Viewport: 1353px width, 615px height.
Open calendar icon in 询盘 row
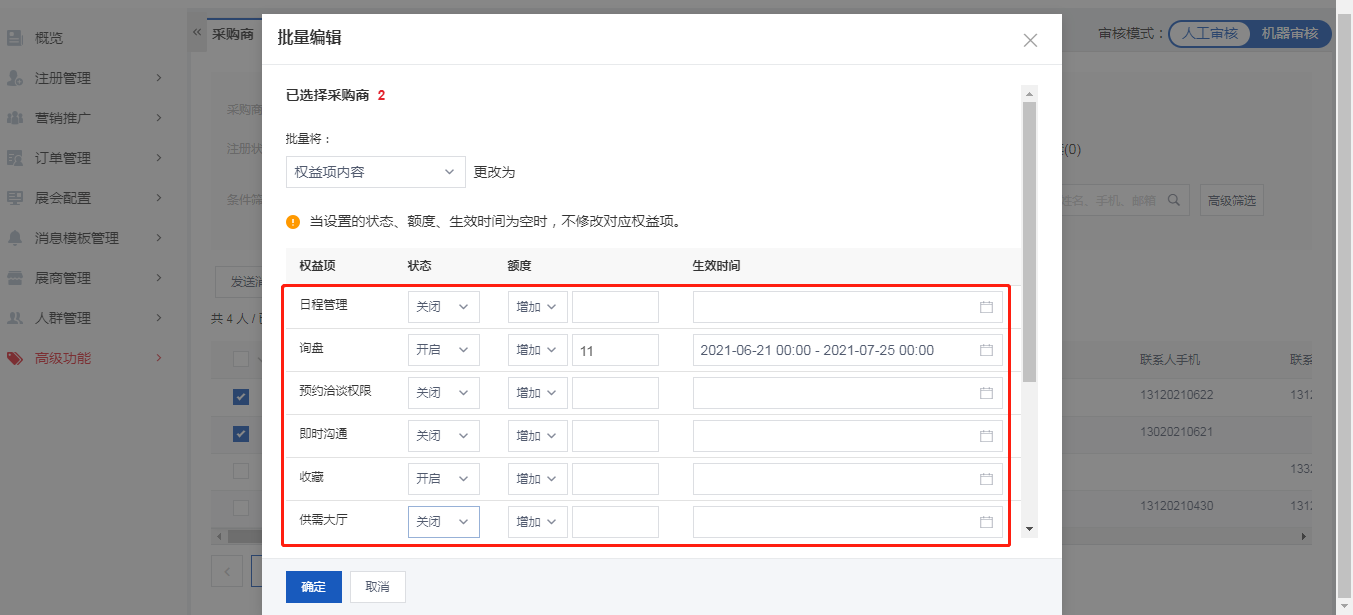pyautogui.click(x=986, y=350)
